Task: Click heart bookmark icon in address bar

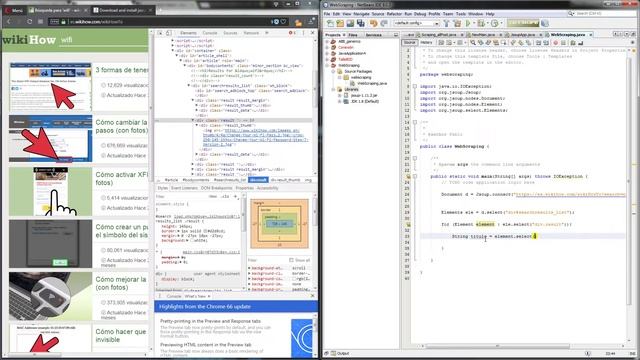Action: tap(283, 22)
